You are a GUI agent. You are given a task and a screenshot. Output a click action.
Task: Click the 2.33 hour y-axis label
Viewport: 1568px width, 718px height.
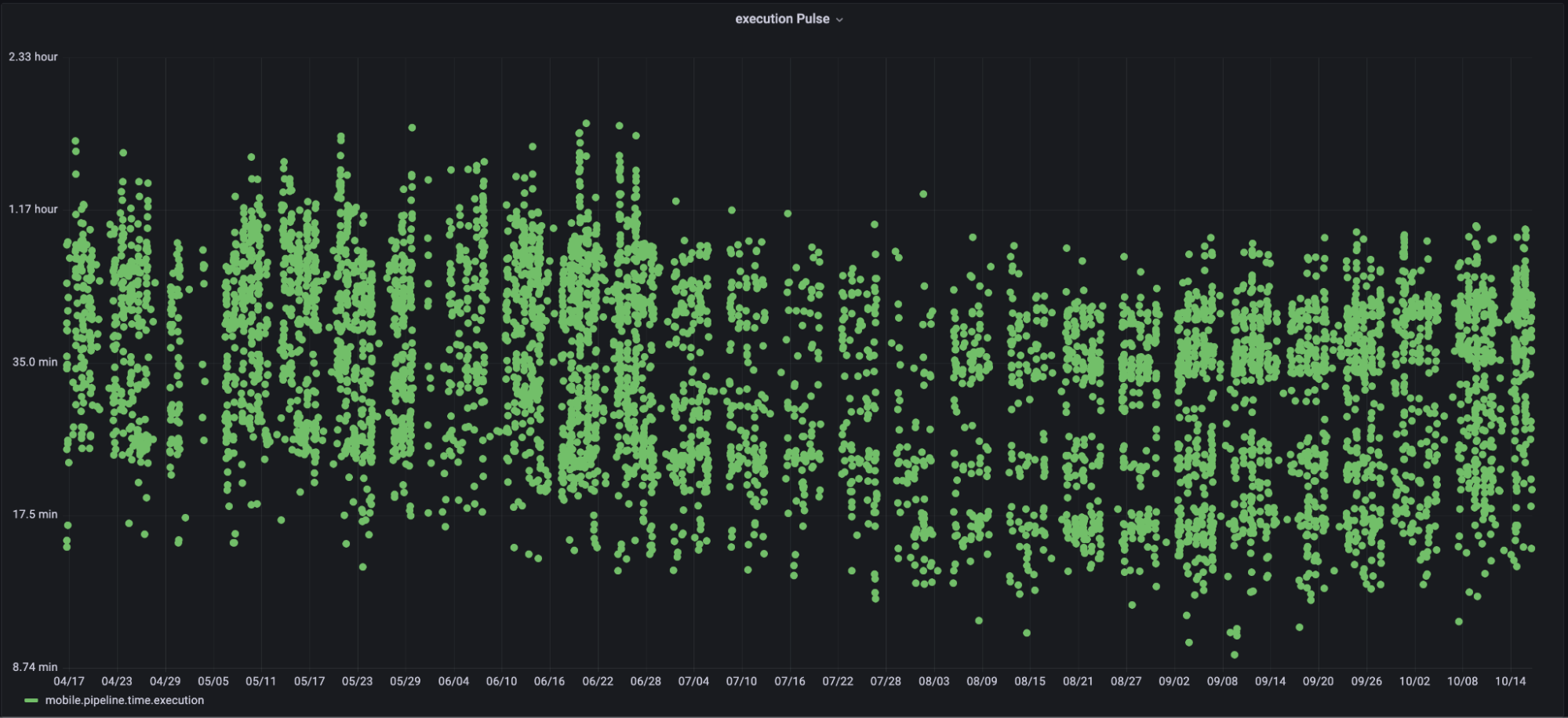pos(33,56)
